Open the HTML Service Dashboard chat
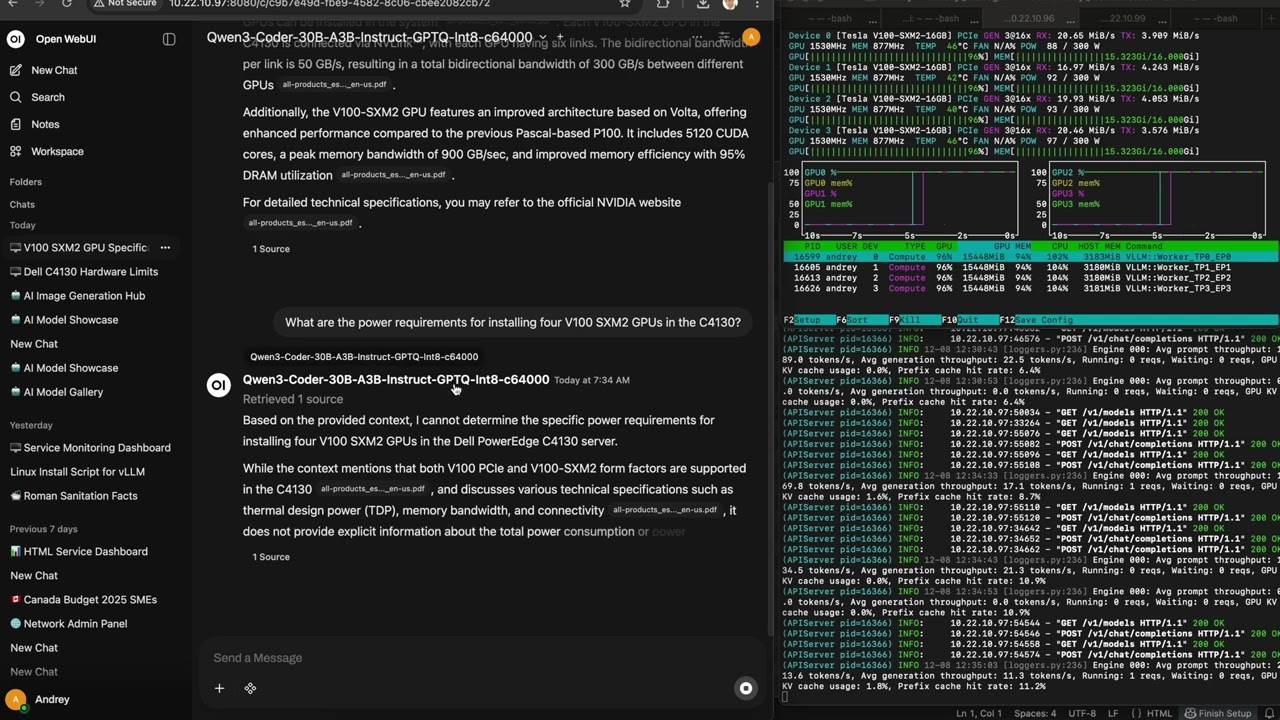Screen dimensions: 1280x720 tap(85, 552)
